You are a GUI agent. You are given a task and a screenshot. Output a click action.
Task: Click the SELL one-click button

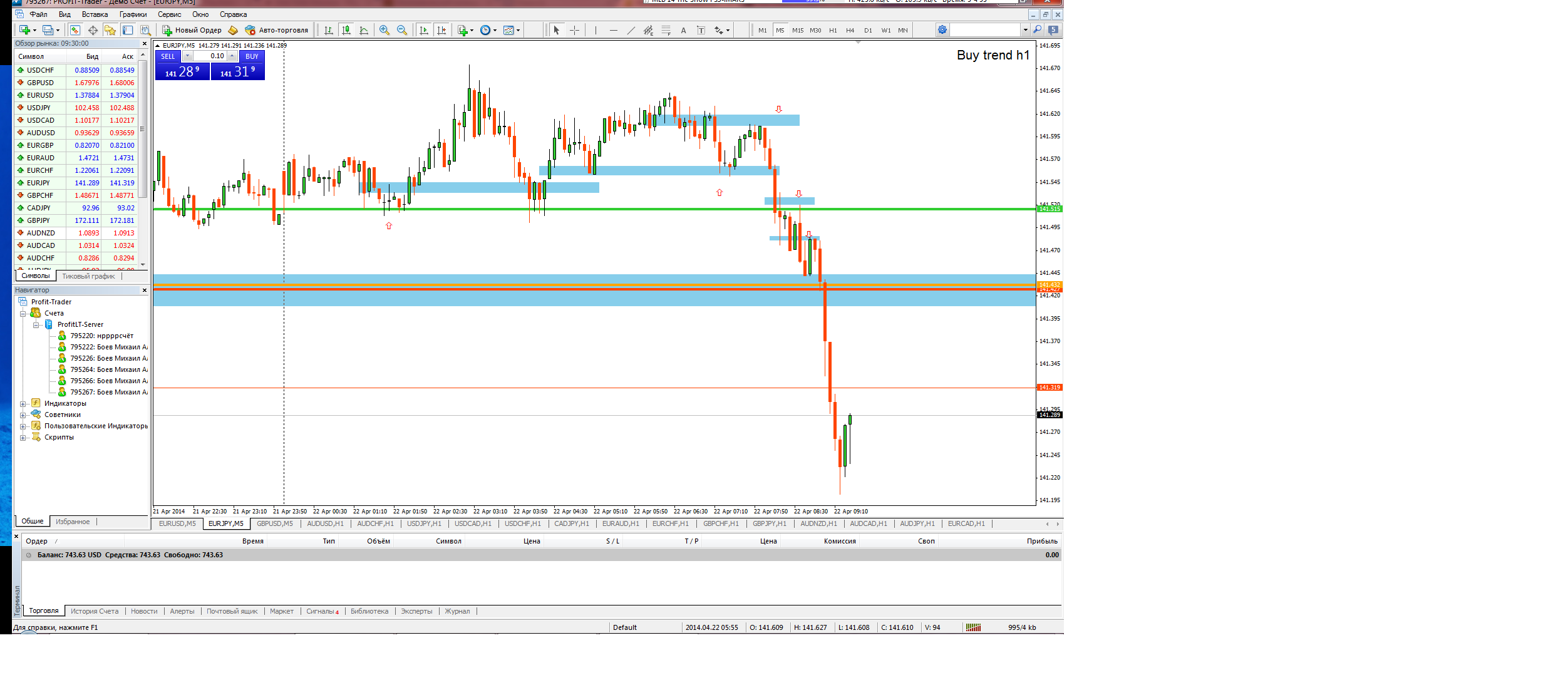[x=168, y=56]
